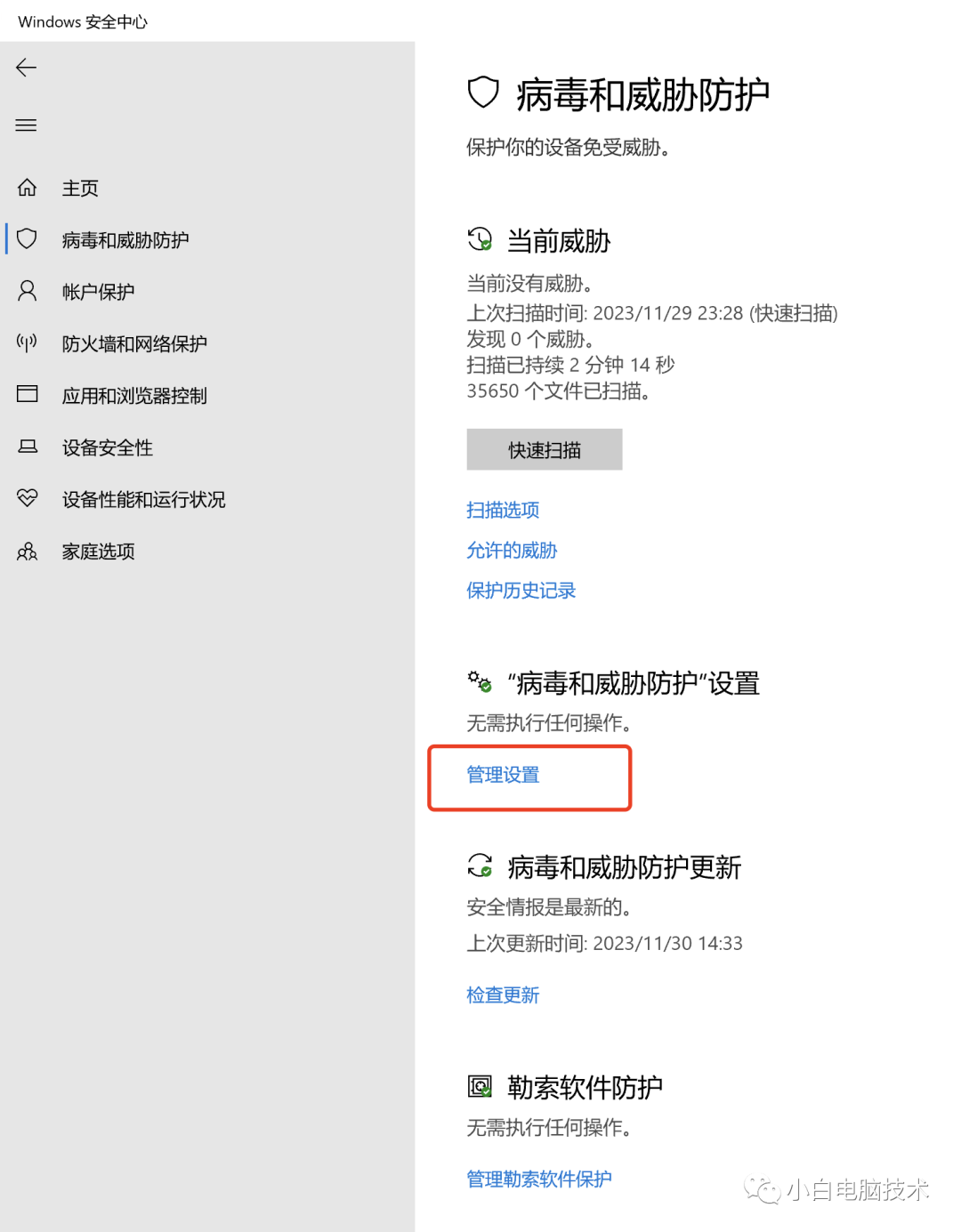Viewport: 961px width, 1232px height.
Task: Click the last update time 2023/11/30 14:33 line
Action: tap(604, 943)
